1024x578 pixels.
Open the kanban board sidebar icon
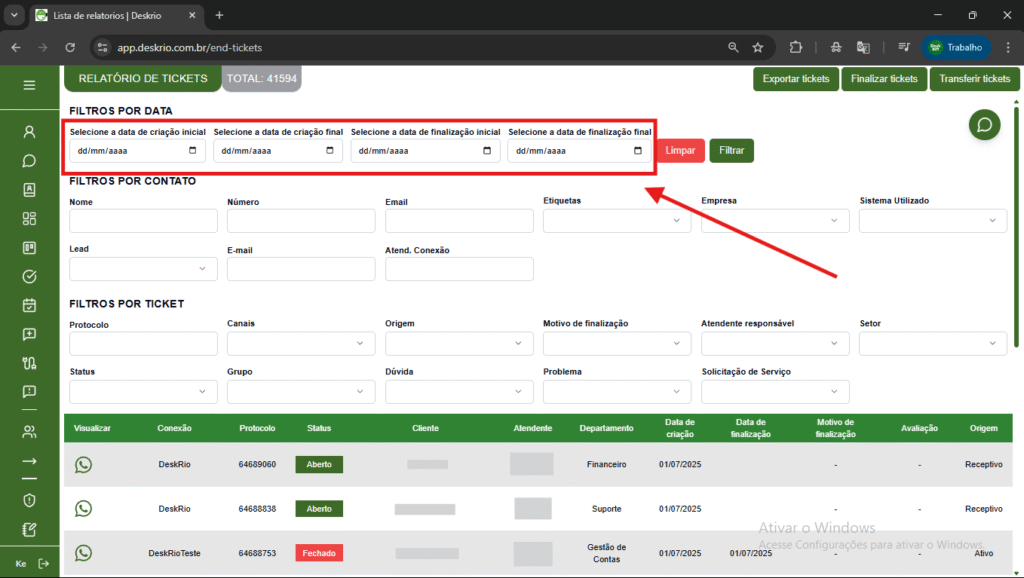29,248
